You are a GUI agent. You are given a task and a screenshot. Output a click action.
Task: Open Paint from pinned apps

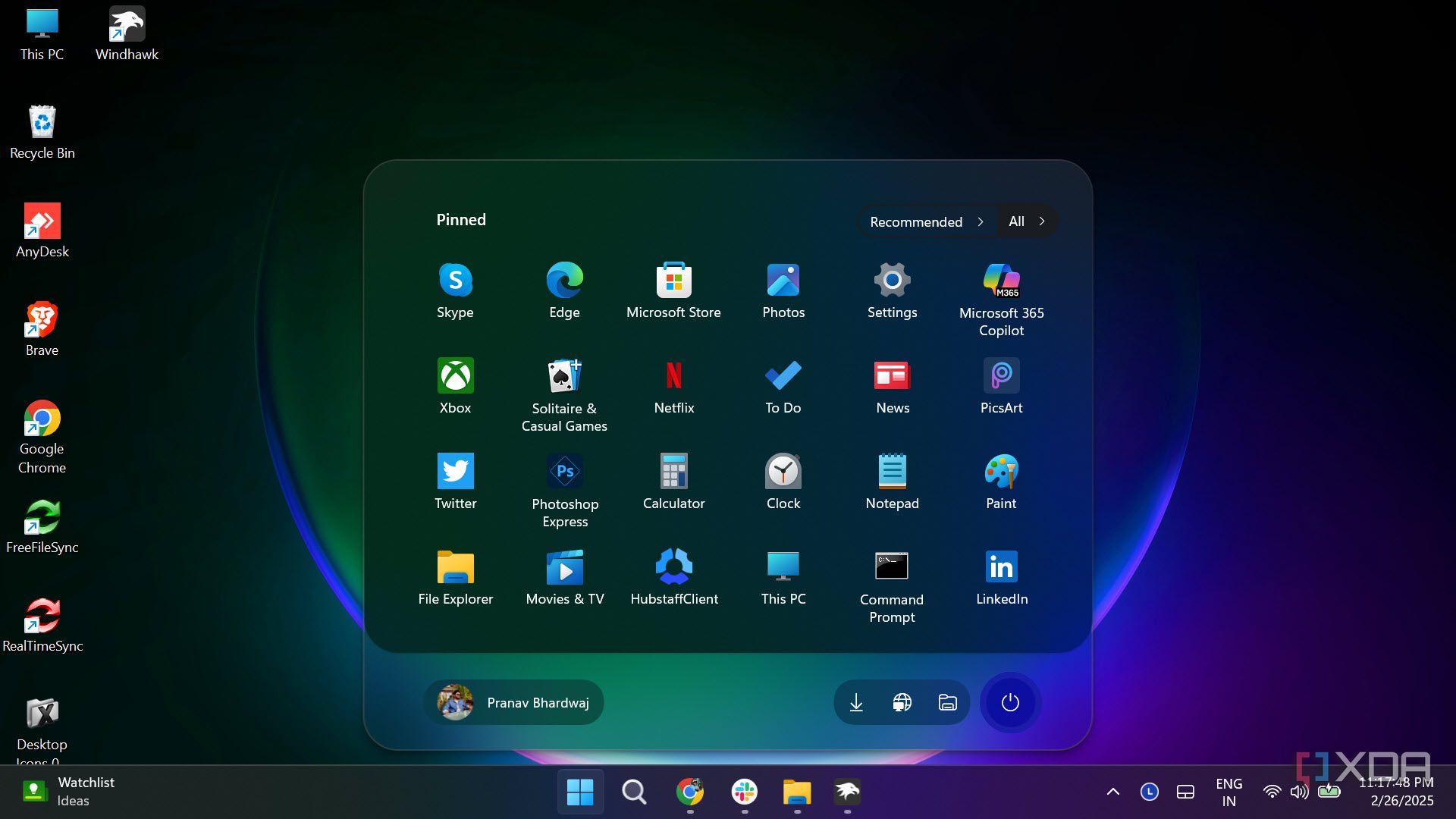coord(1001,482)
